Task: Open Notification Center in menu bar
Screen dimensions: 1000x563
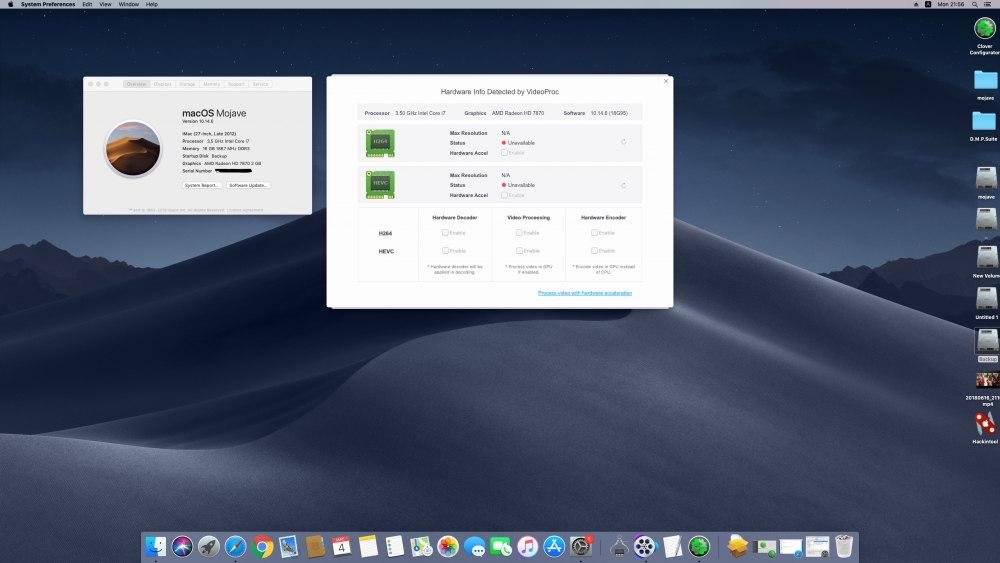Action: click(988, 4)
